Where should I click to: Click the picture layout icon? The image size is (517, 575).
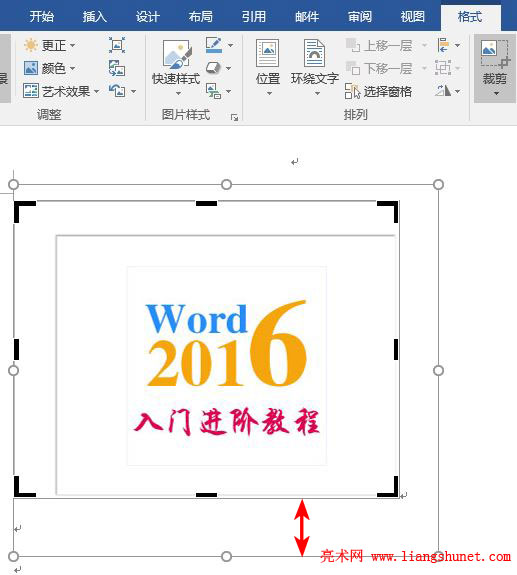point(214,91)
